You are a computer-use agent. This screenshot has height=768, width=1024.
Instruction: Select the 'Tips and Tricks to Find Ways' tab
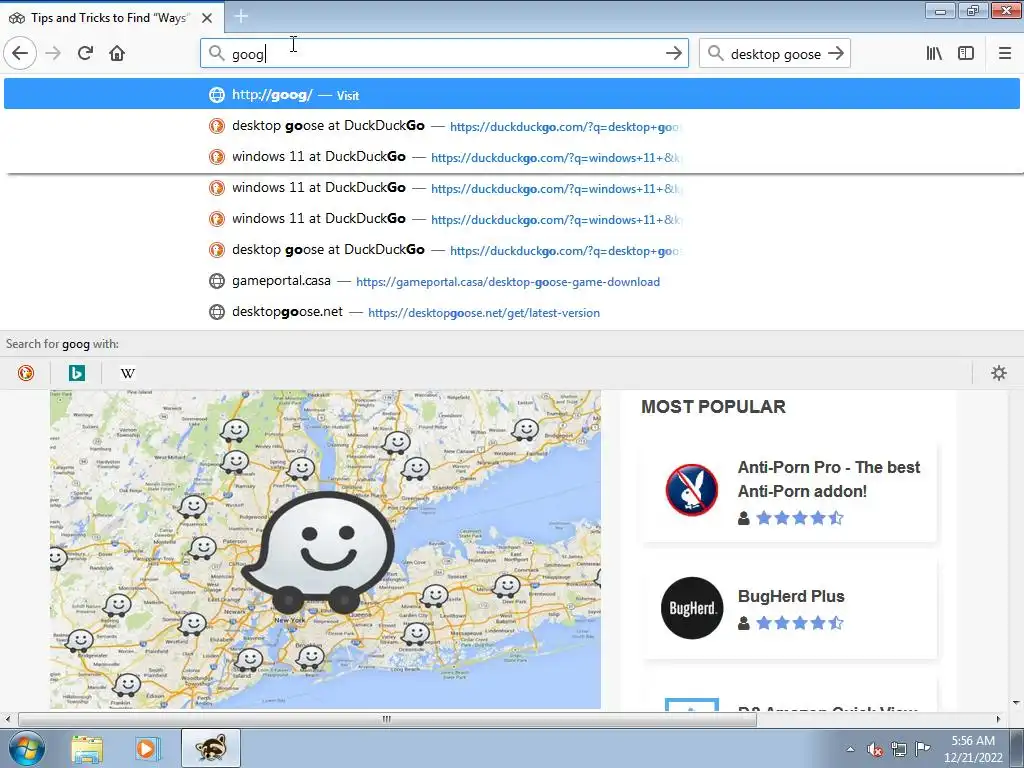112,18
